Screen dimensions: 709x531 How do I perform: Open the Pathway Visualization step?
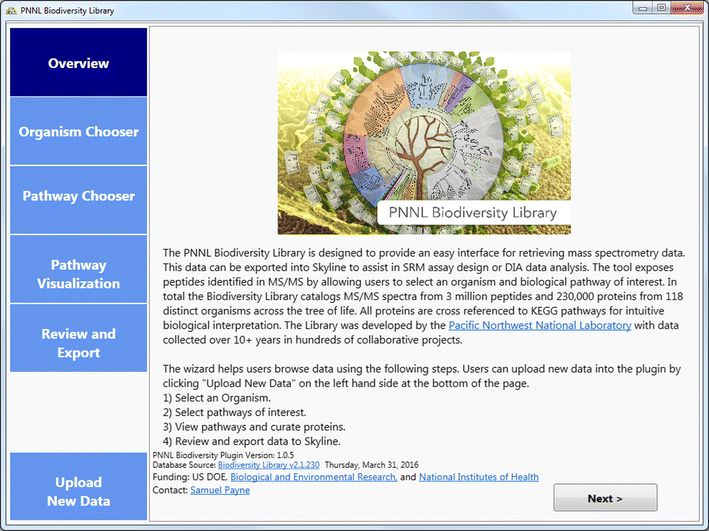coord(79,269)
